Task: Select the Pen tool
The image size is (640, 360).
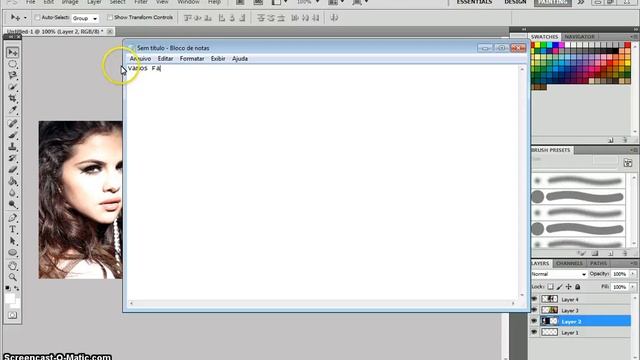Action: 13,218
